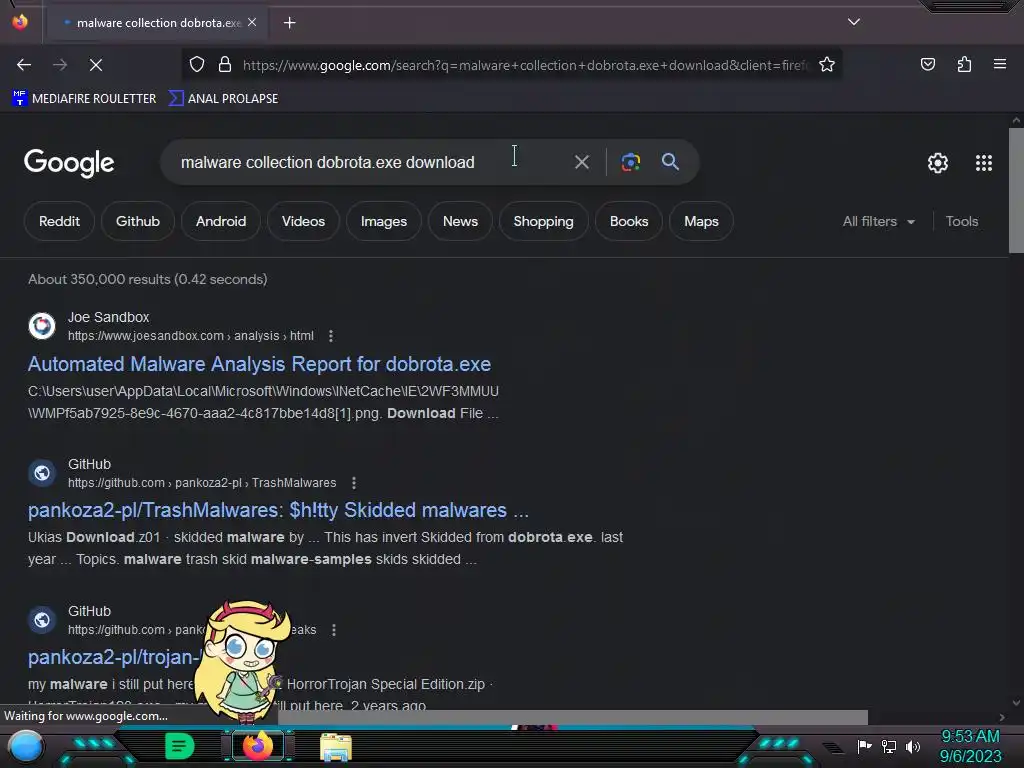Open the Start orb menu

point(25,746)
